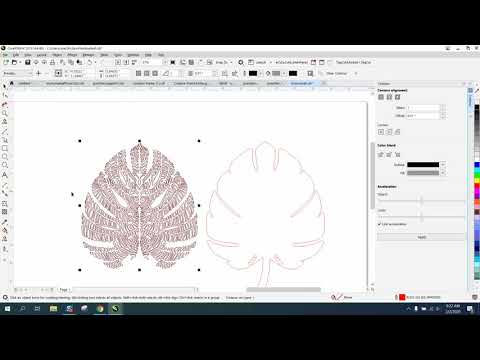Open the outline color dropdown on the property bar
This screenshot has width=480, height=360.
tap(261, 73)
